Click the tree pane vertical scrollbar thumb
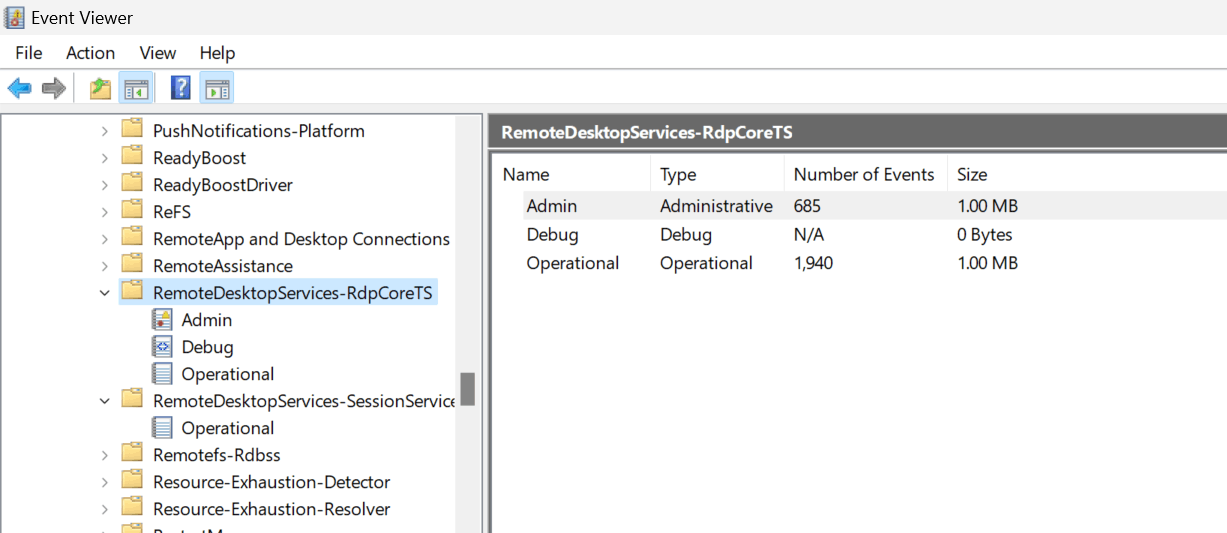The height and width of the screenshot is (533, 1227). [x=467, y=389]
